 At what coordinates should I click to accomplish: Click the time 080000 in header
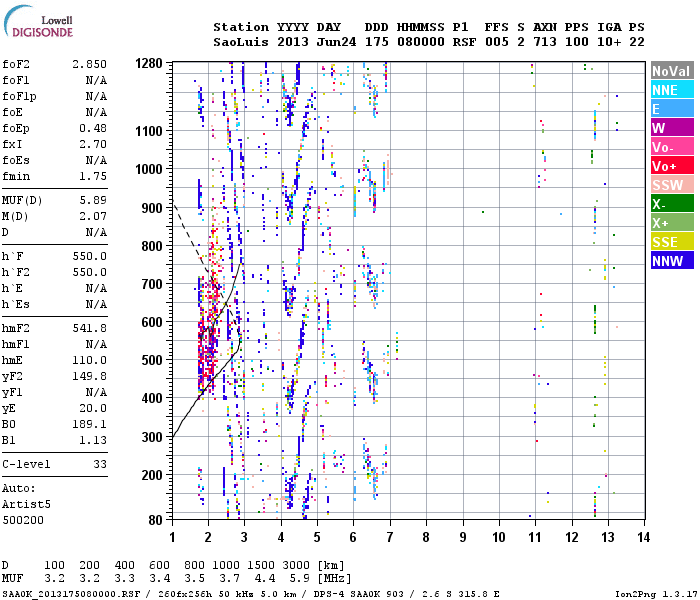click(421, 42)
